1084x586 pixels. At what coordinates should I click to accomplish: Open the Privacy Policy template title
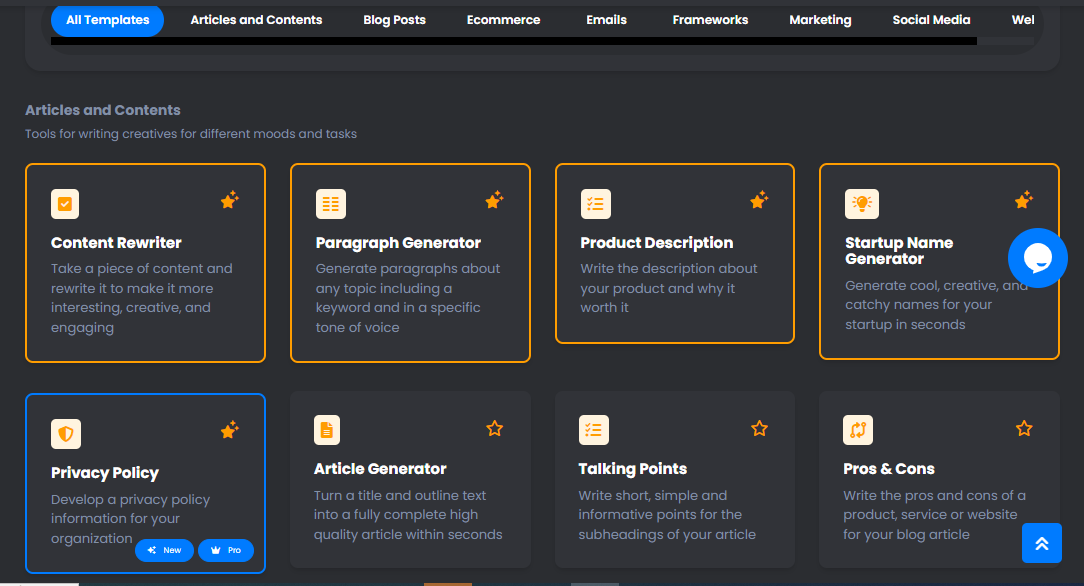tap(104, 473)
